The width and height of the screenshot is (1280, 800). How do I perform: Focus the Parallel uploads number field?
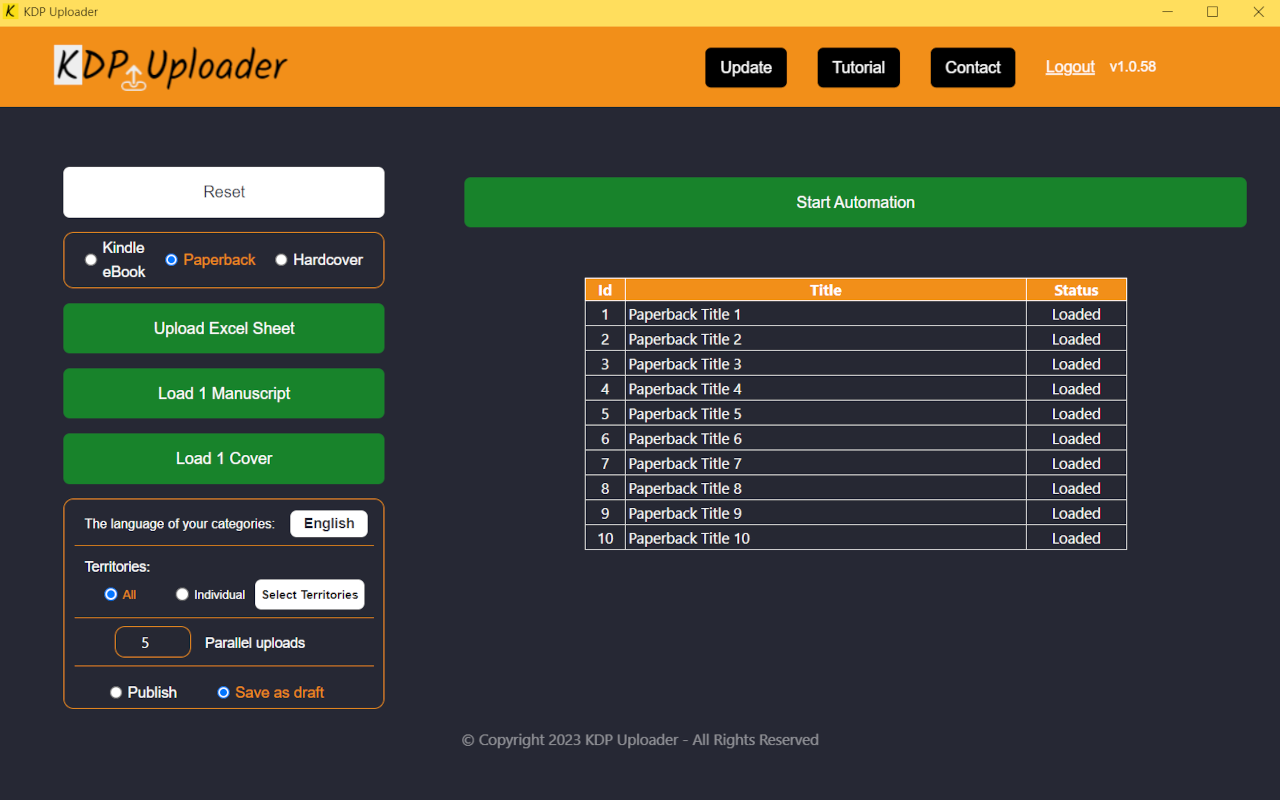tap(153, 642)
